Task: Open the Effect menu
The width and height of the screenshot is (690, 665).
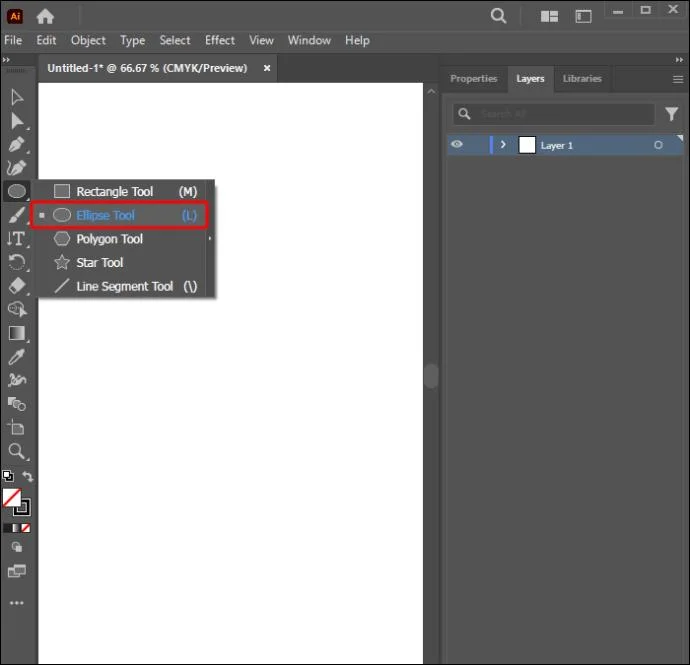Action: point(220,40)
